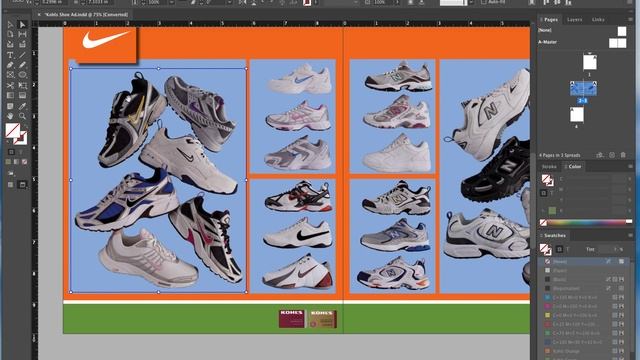Select the Zoom tool
Screen dimensions: 640x360
coord(22,116)
